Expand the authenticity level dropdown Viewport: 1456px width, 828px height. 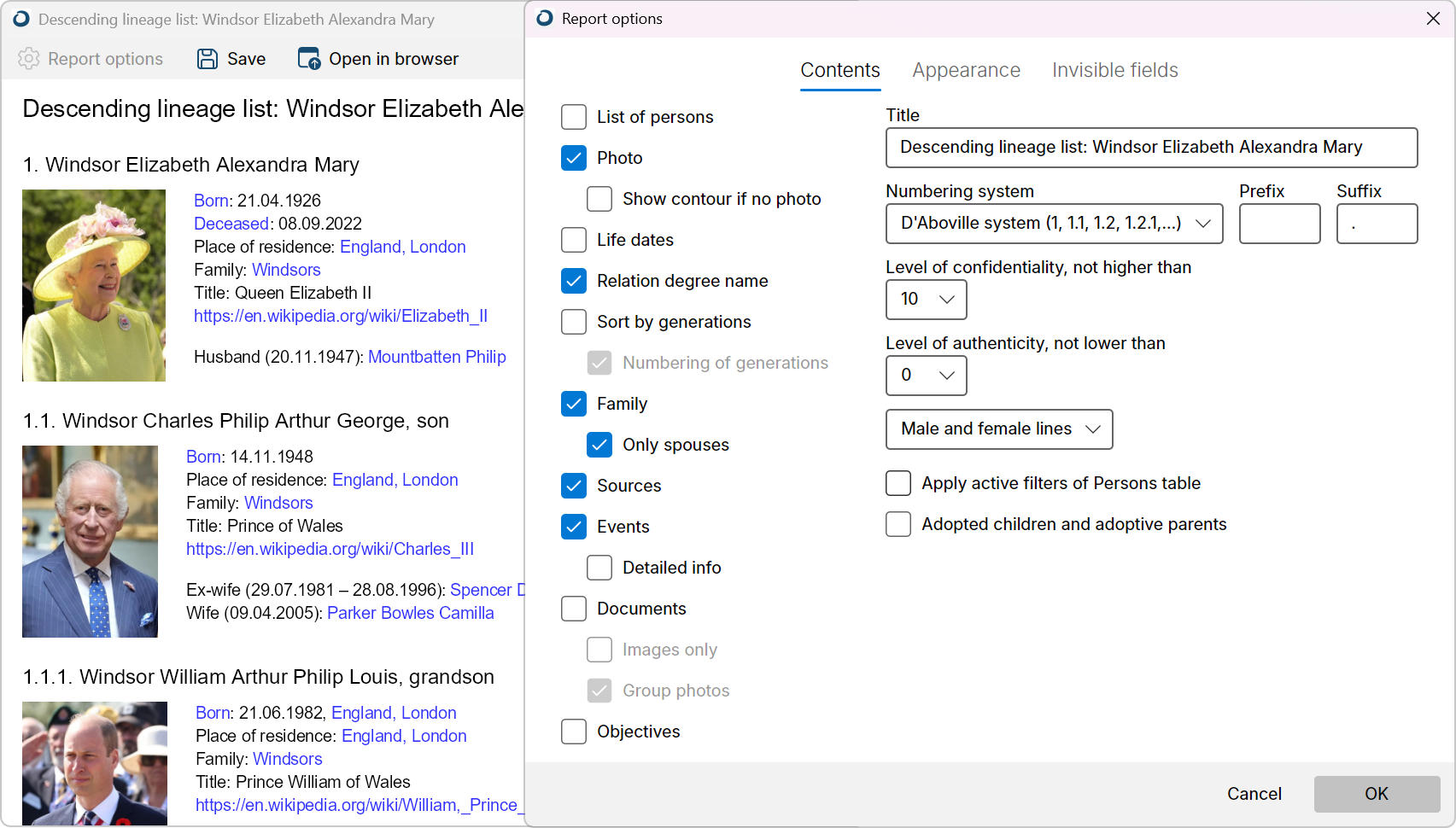coord(926,376)
